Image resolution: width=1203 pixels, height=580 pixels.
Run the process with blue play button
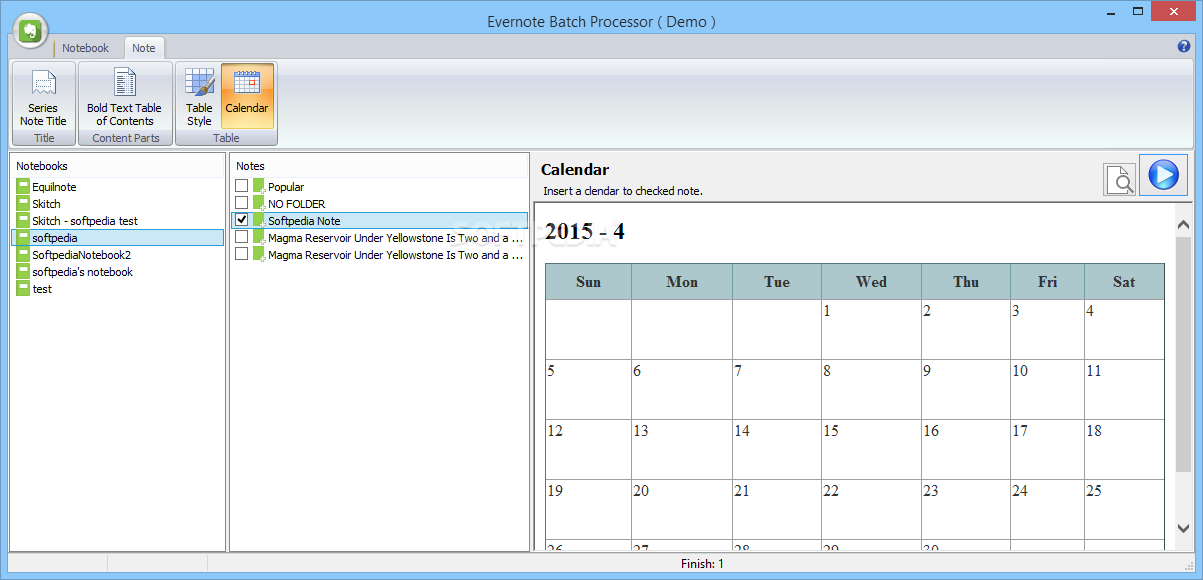pos(1163,175)
